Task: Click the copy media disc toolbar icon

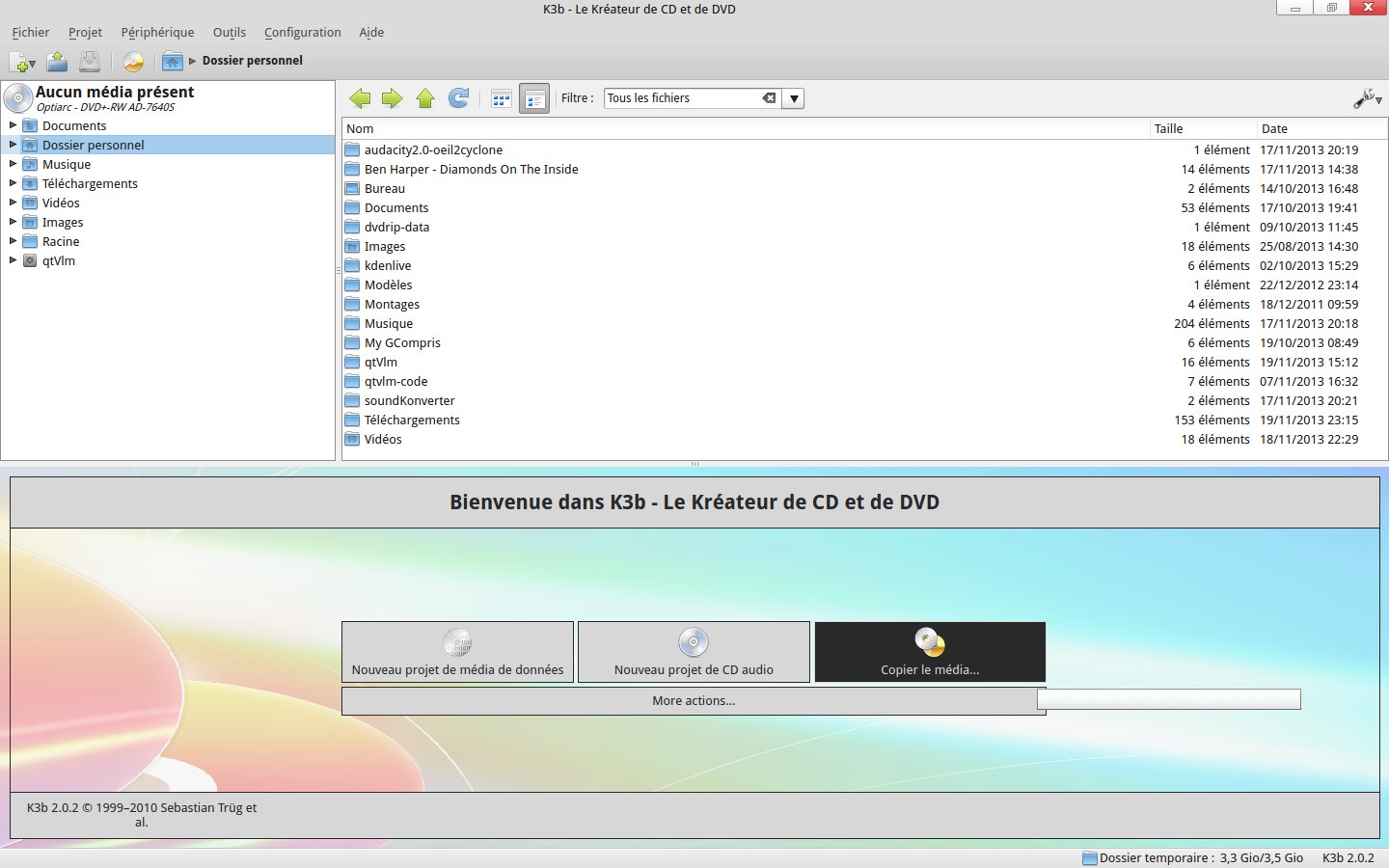Action: [133, 62]
